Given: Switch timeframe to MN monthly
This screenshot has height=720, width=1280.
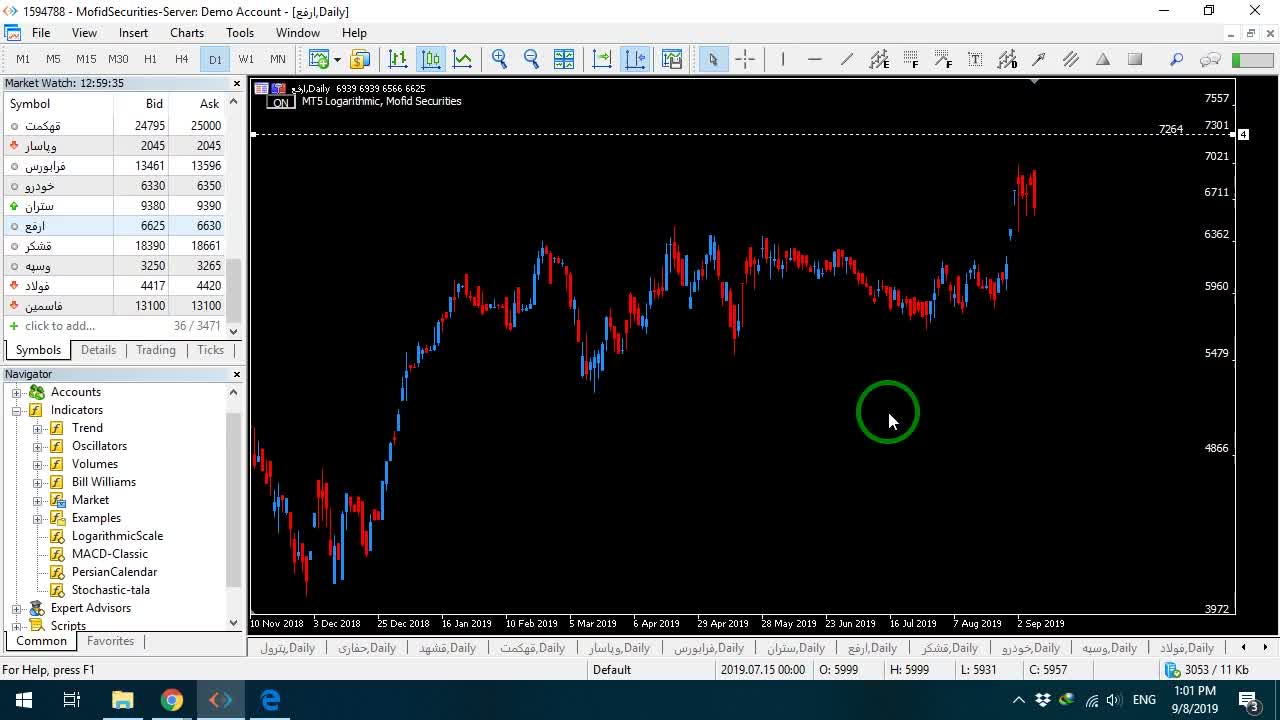Looking at the screenshot, I should pos(278,59).
